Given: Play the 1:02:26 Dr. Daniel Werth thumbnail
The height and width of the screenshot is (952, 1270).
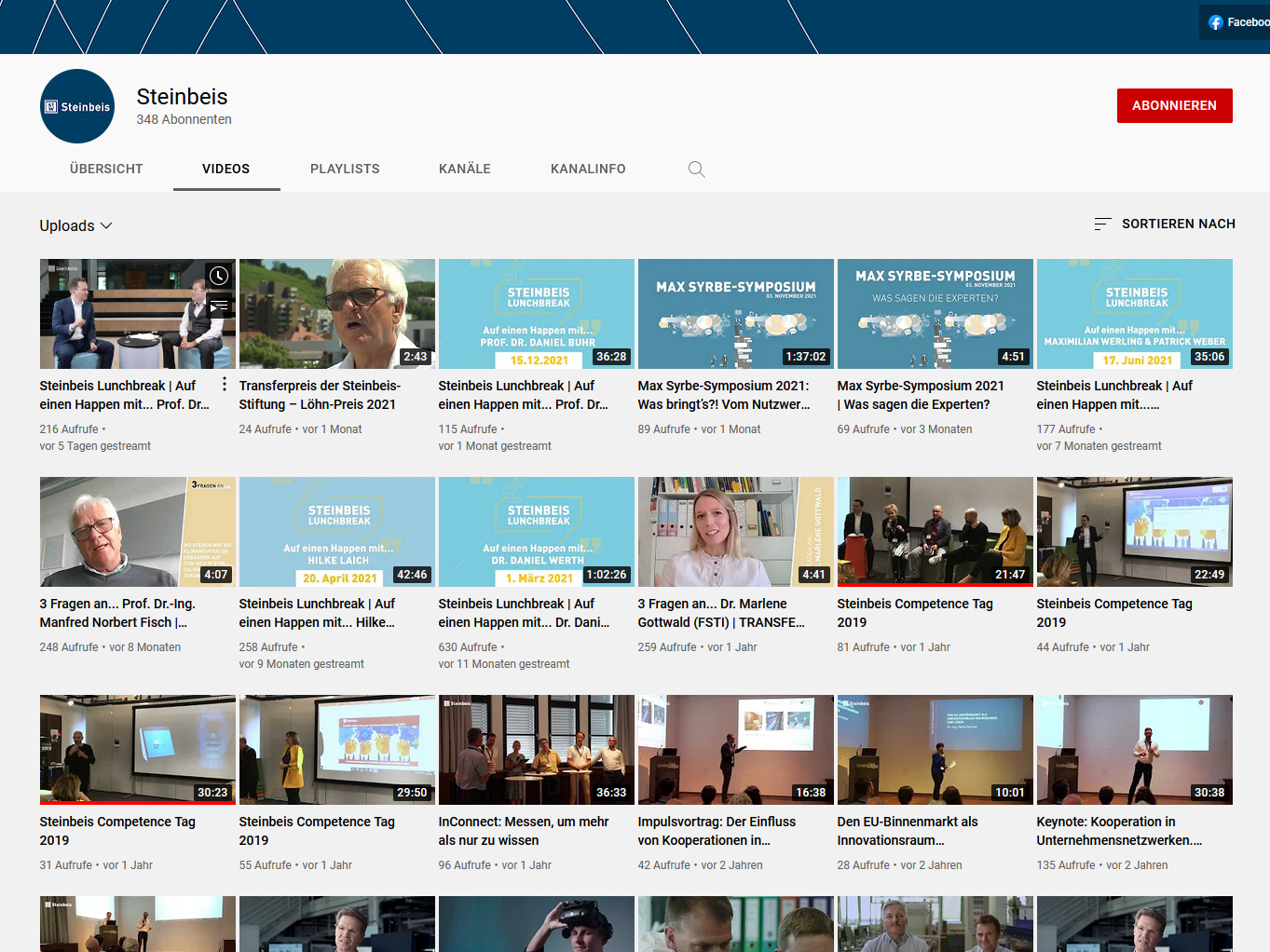Looking at the screenshot, I should click(537, 532).
